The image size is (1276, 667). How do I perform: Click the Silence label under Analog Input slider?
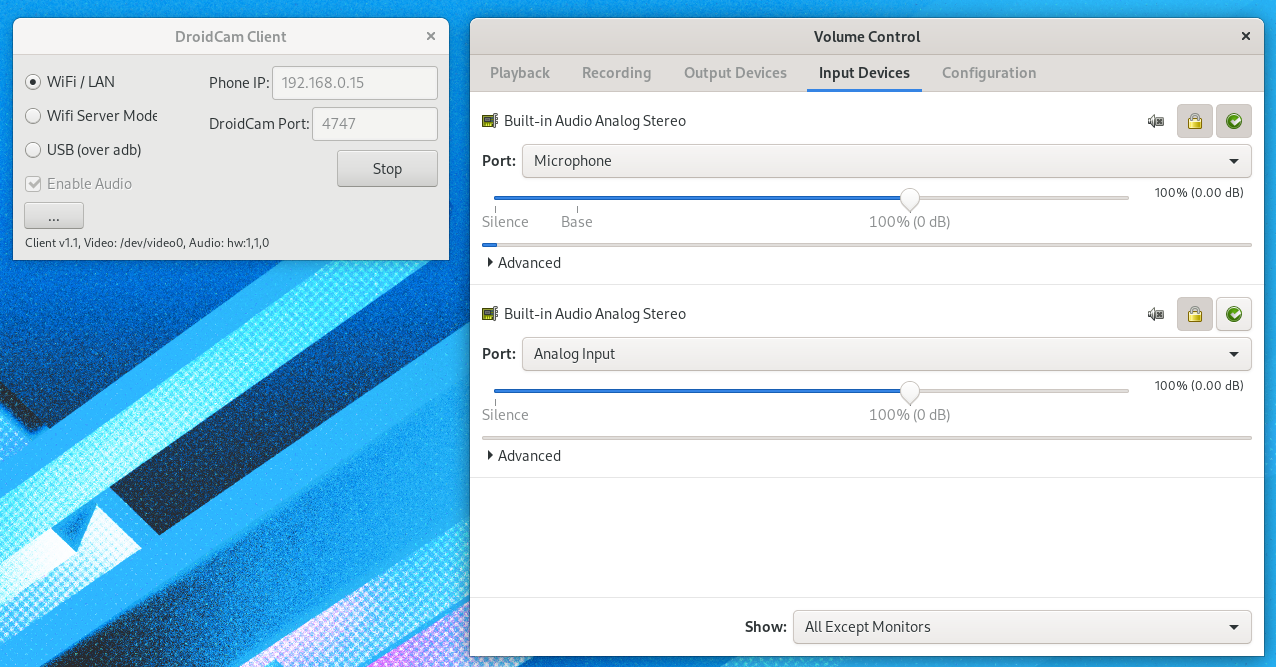coord(505,415)
